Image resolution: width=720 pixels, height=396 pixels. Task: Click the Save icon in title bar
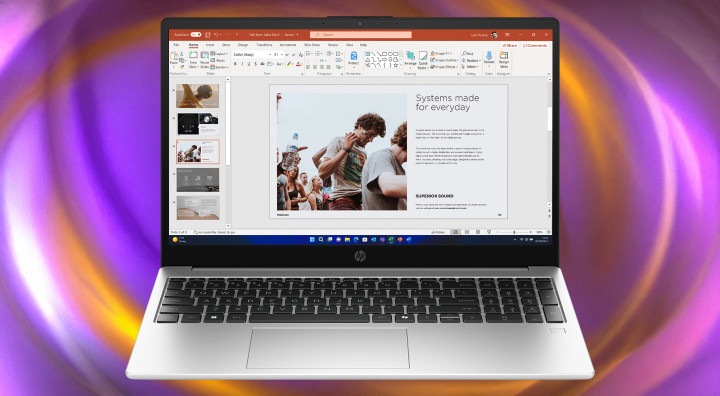coord(208,34)
